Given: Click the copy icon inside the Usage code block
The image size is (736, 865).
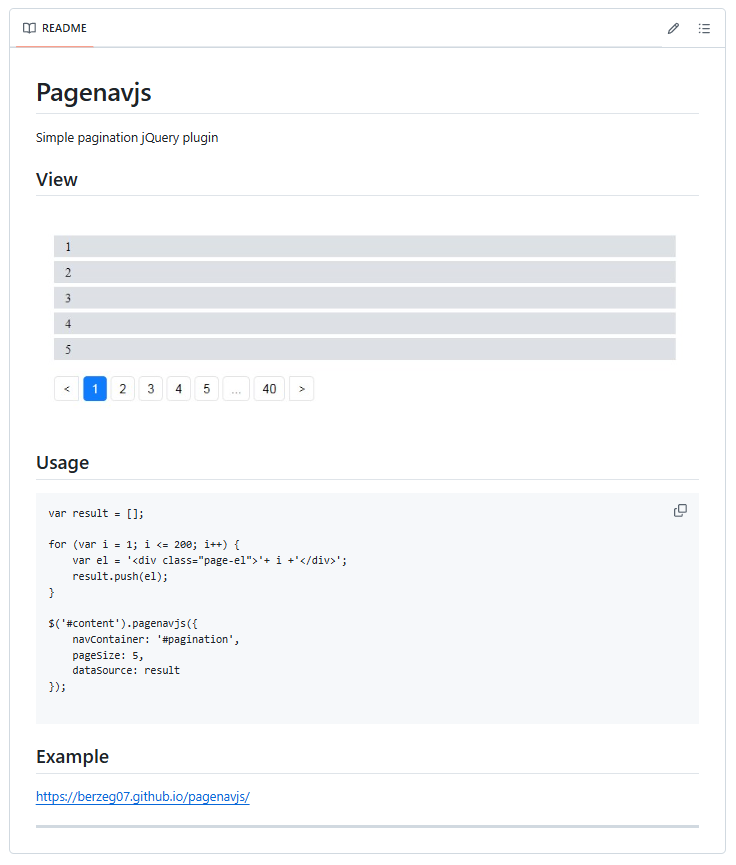Looking at the screenshot, I should (x=680, y=510).
